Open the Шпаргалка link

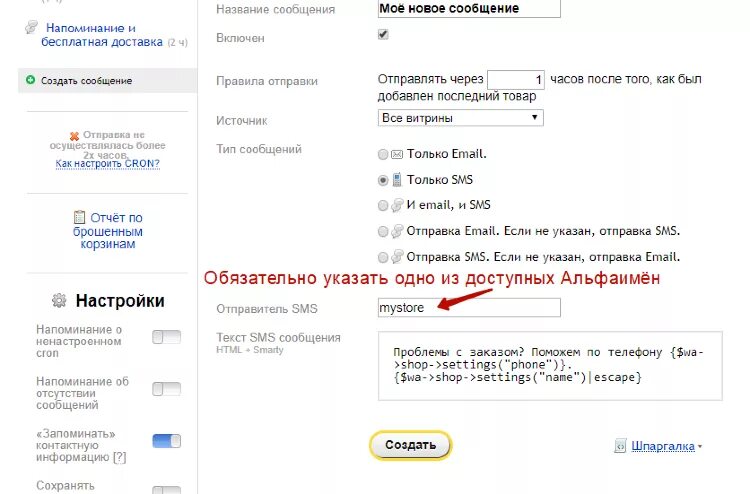tap(663, 446)
